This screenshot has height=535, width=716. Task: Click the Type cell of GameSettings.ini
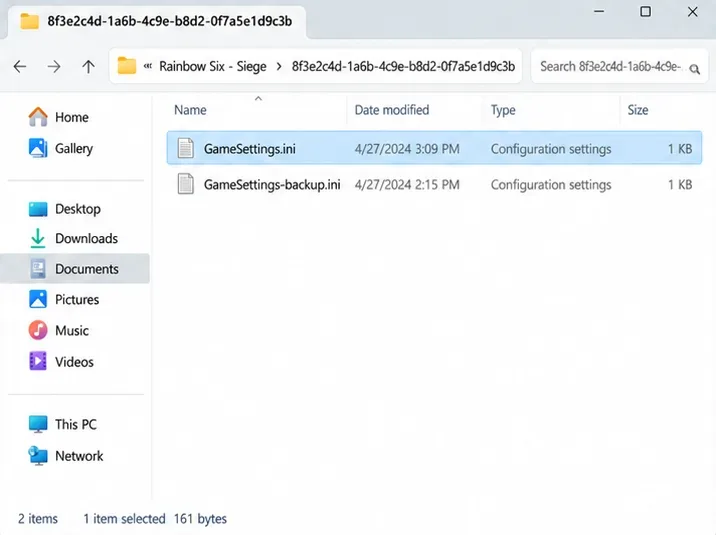coord(551,149)
